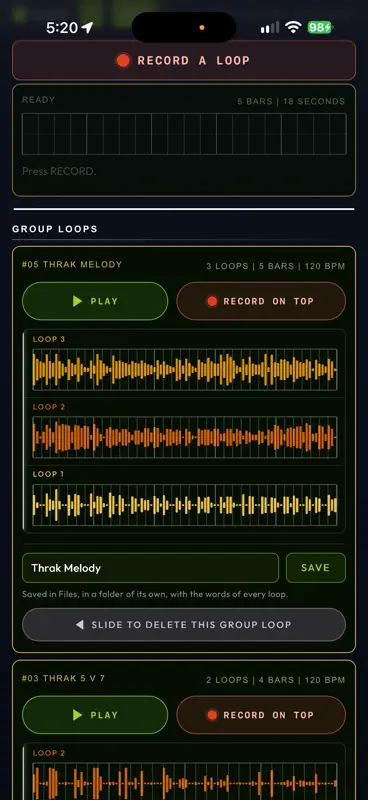
Task: Tap the location arrow in the status bar
Action: [87, 28]
